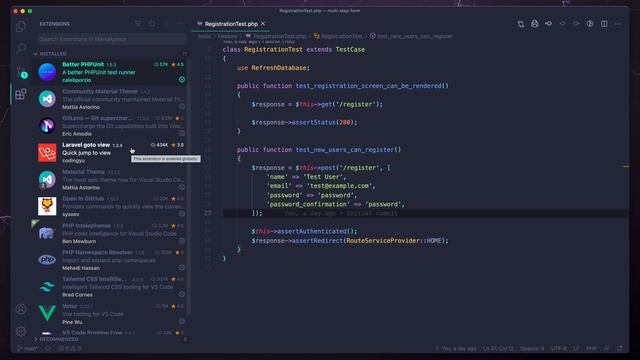640x360 pixels.
Task: Manage Better PHPUnit via its gear icon
Action: 182,80
